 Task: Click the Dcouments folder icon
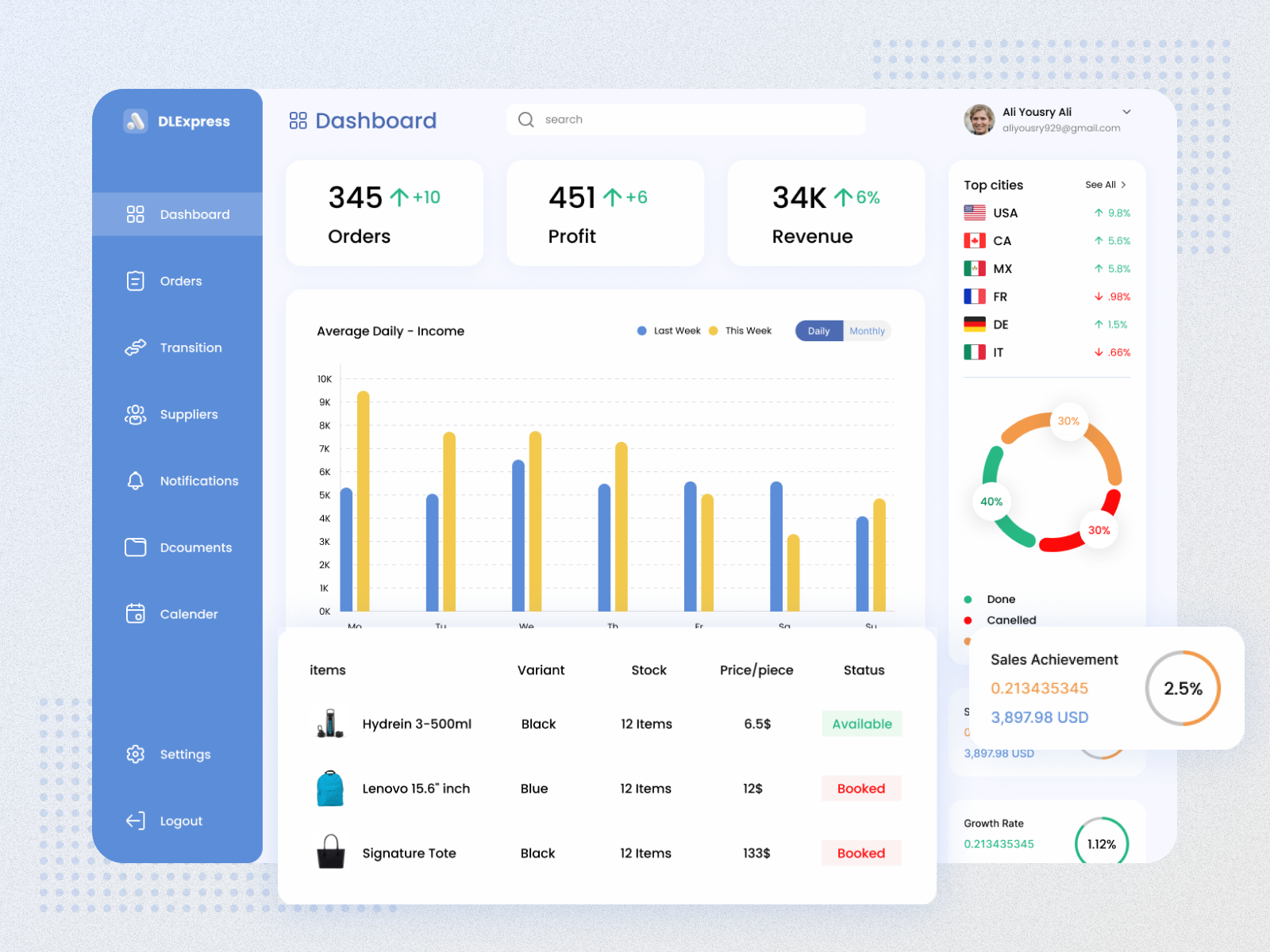point(135,547)
